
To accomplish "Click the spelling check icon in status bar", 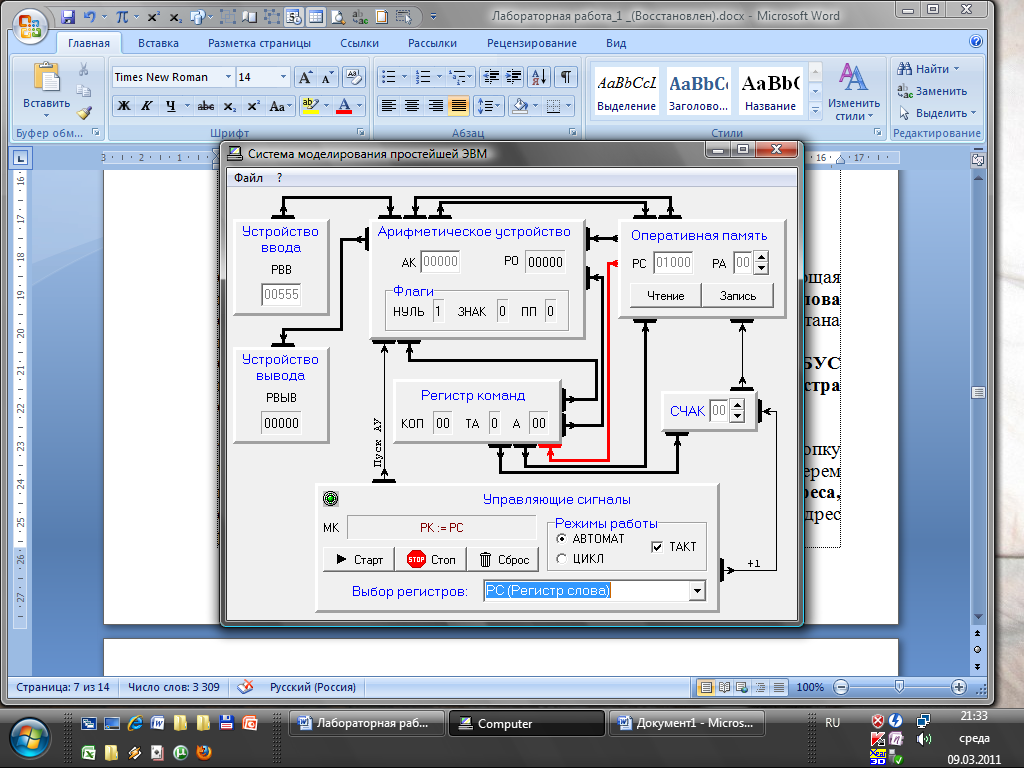I will coord(245,686).
